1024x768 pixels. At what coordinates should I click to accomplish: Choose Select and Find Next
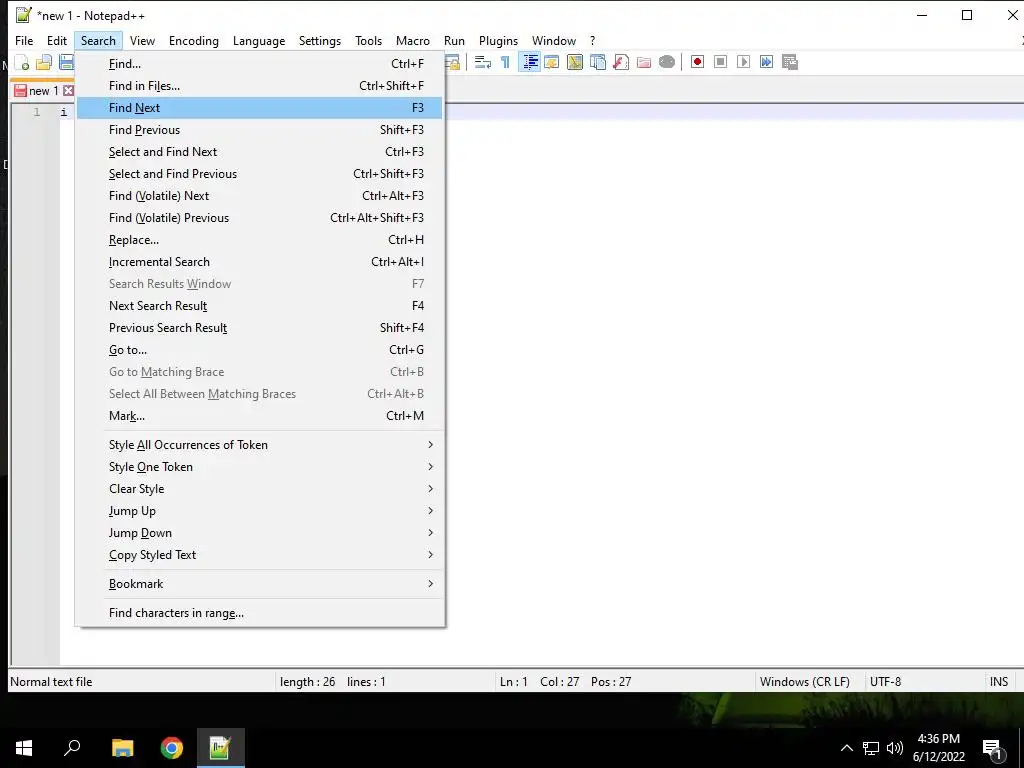click(x=259, y=152)
